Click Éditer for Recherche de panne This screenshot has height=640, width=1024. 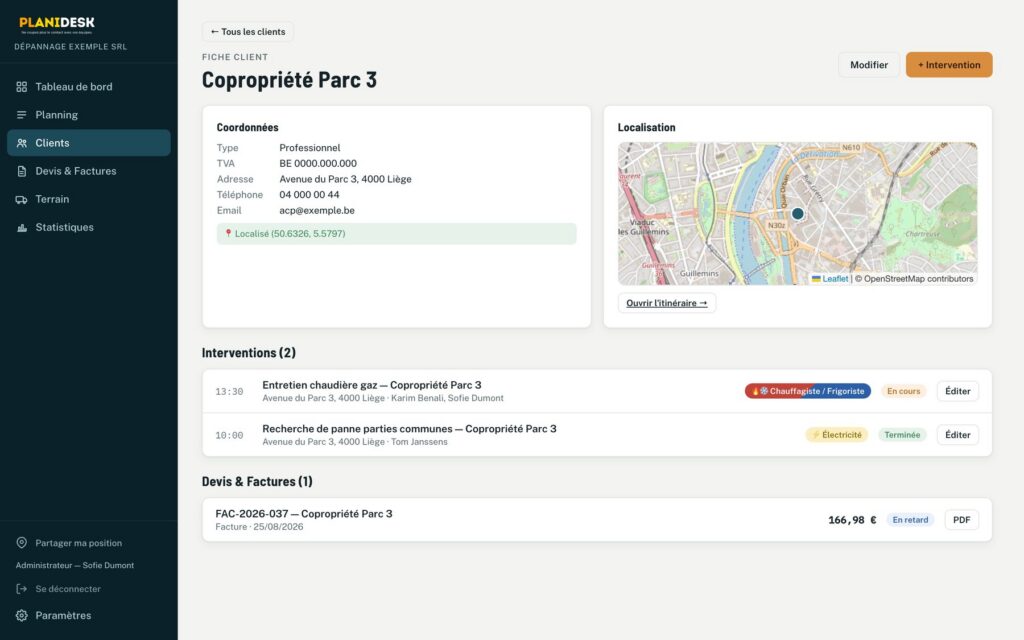tap(957, 435)
